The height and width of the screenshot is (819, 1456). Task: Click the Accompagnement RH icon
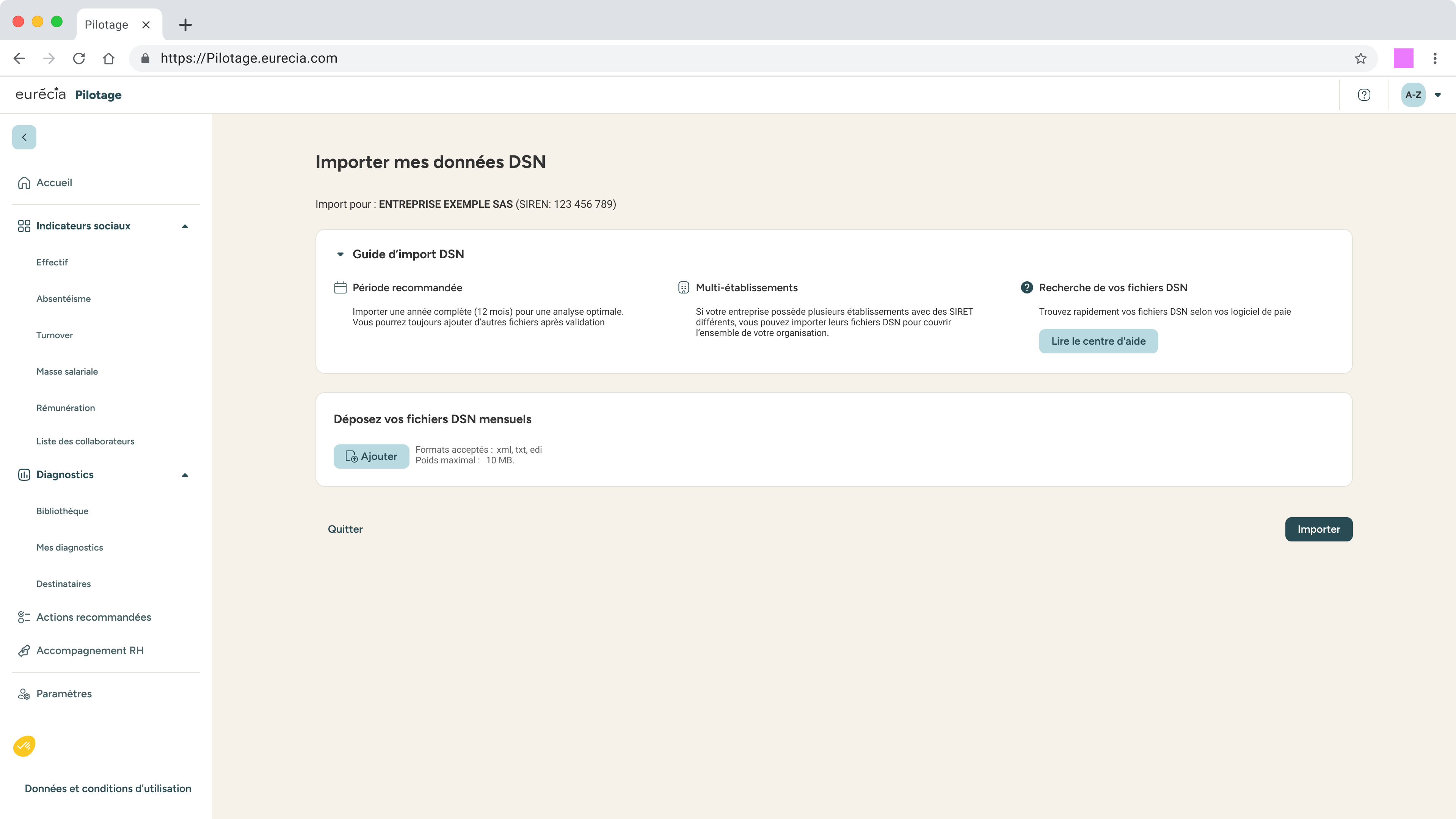click(x=24, y=651)
